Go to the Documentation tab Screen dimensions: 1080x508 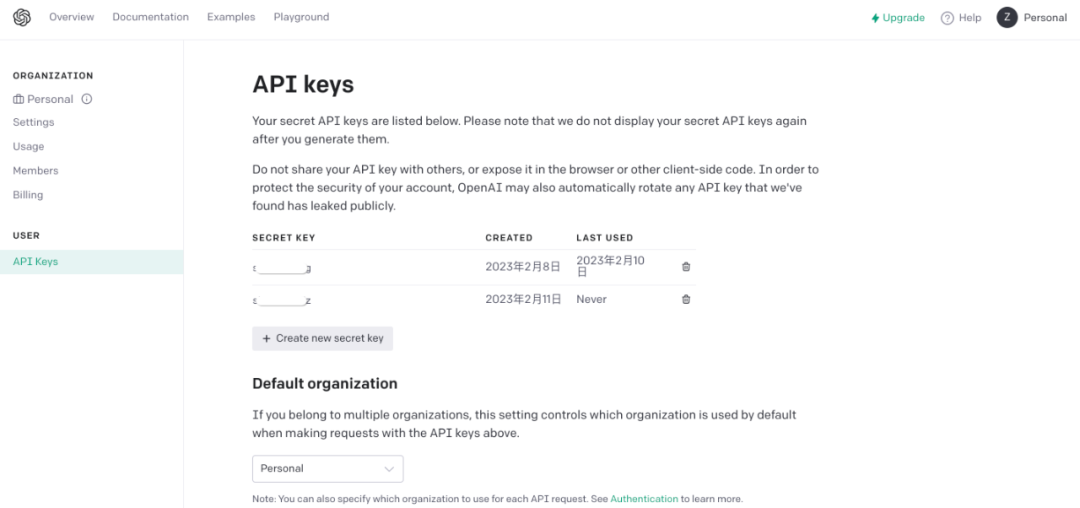(x=150, y=17)
